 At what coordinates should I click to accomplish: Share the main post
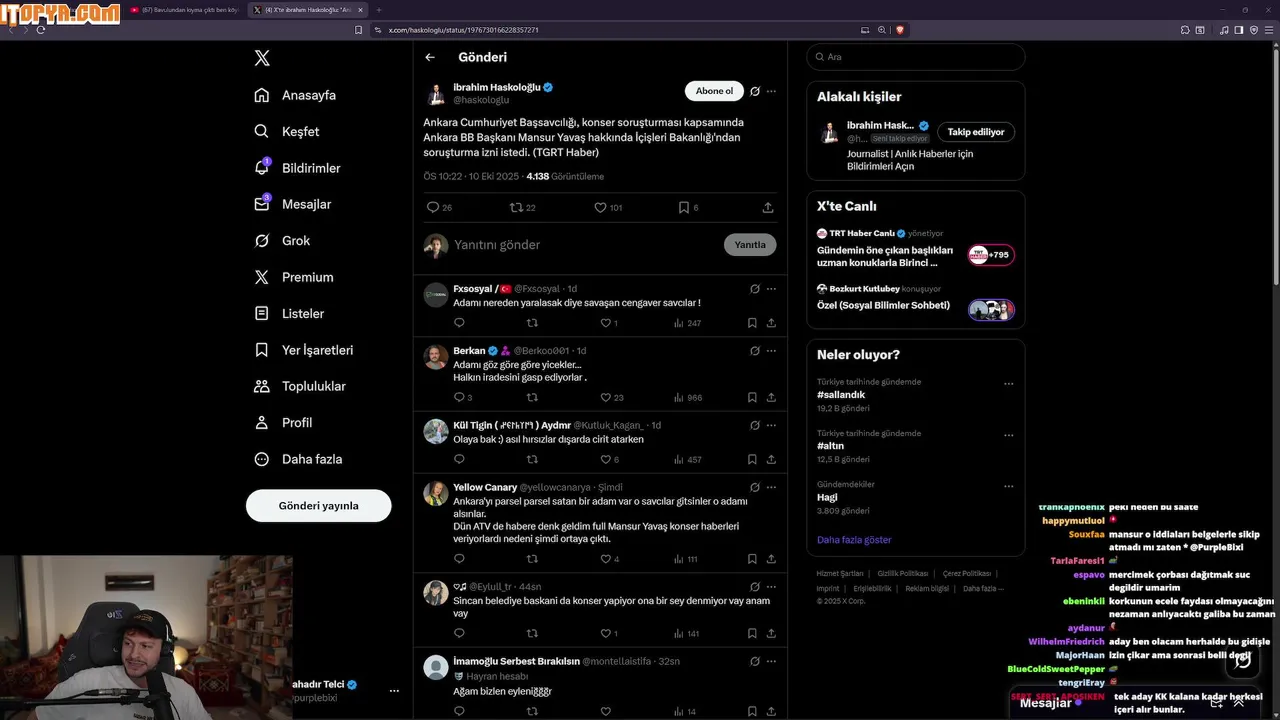768,207
